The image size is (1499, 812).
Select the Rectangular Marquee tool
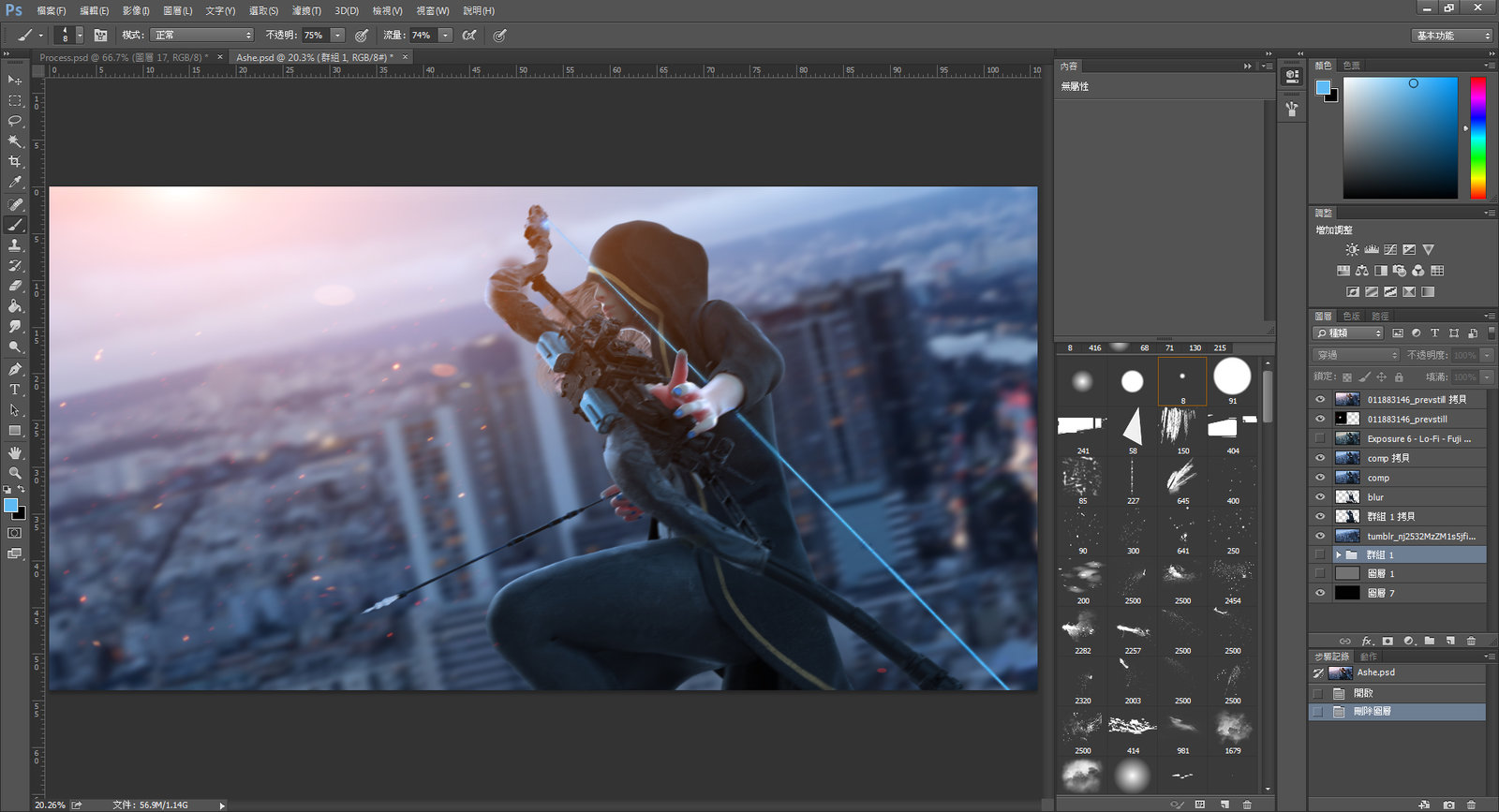tap(15, 100)
